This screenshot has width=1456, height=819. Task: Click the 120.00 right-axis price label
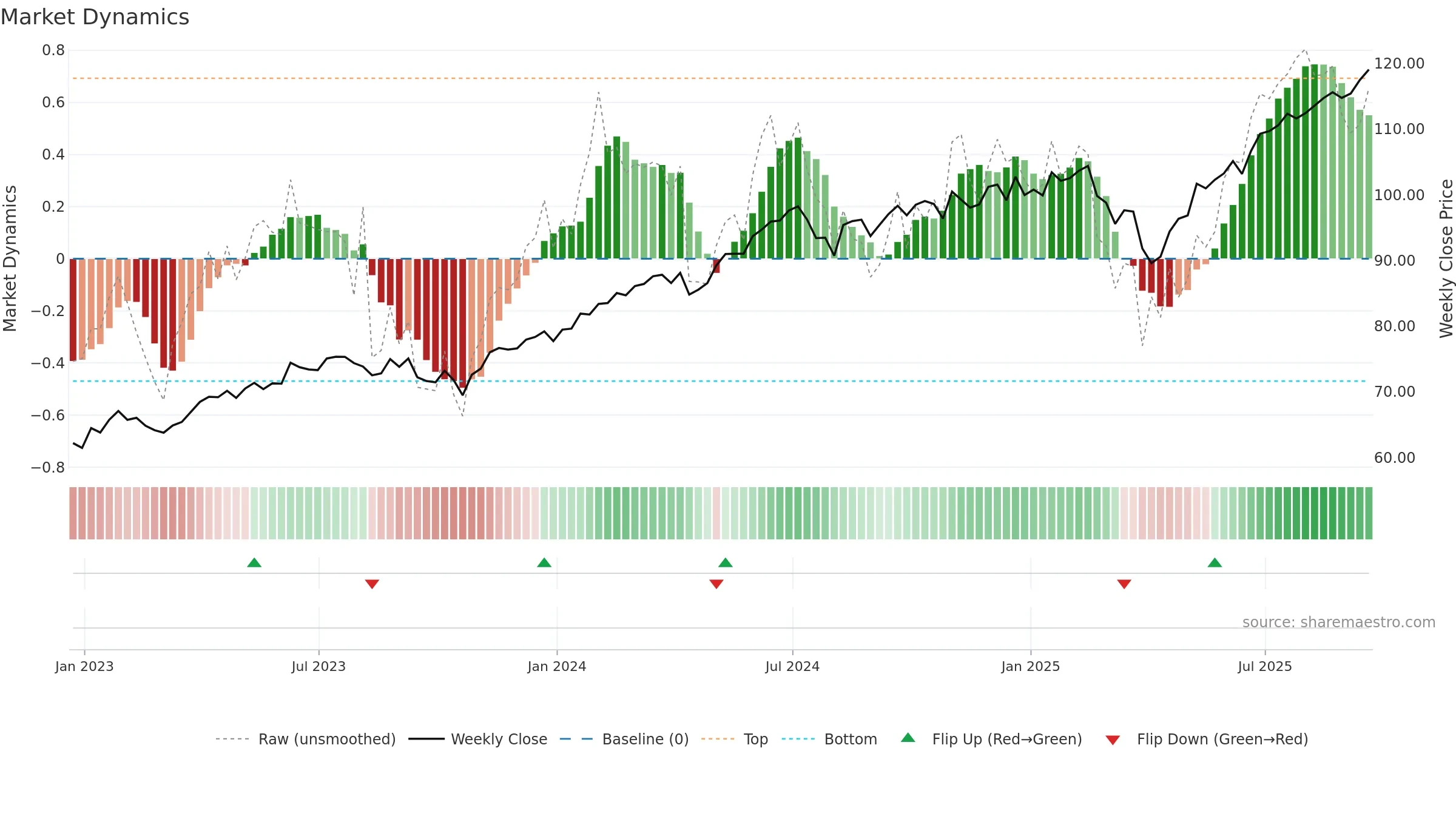click(1399, 63)
